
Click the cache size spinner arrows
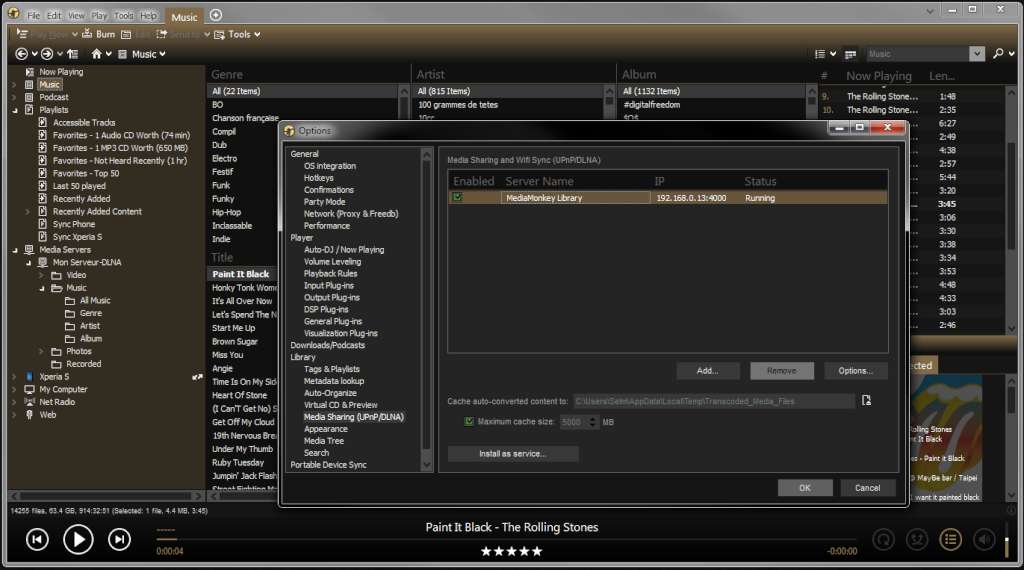click(593, 422)
